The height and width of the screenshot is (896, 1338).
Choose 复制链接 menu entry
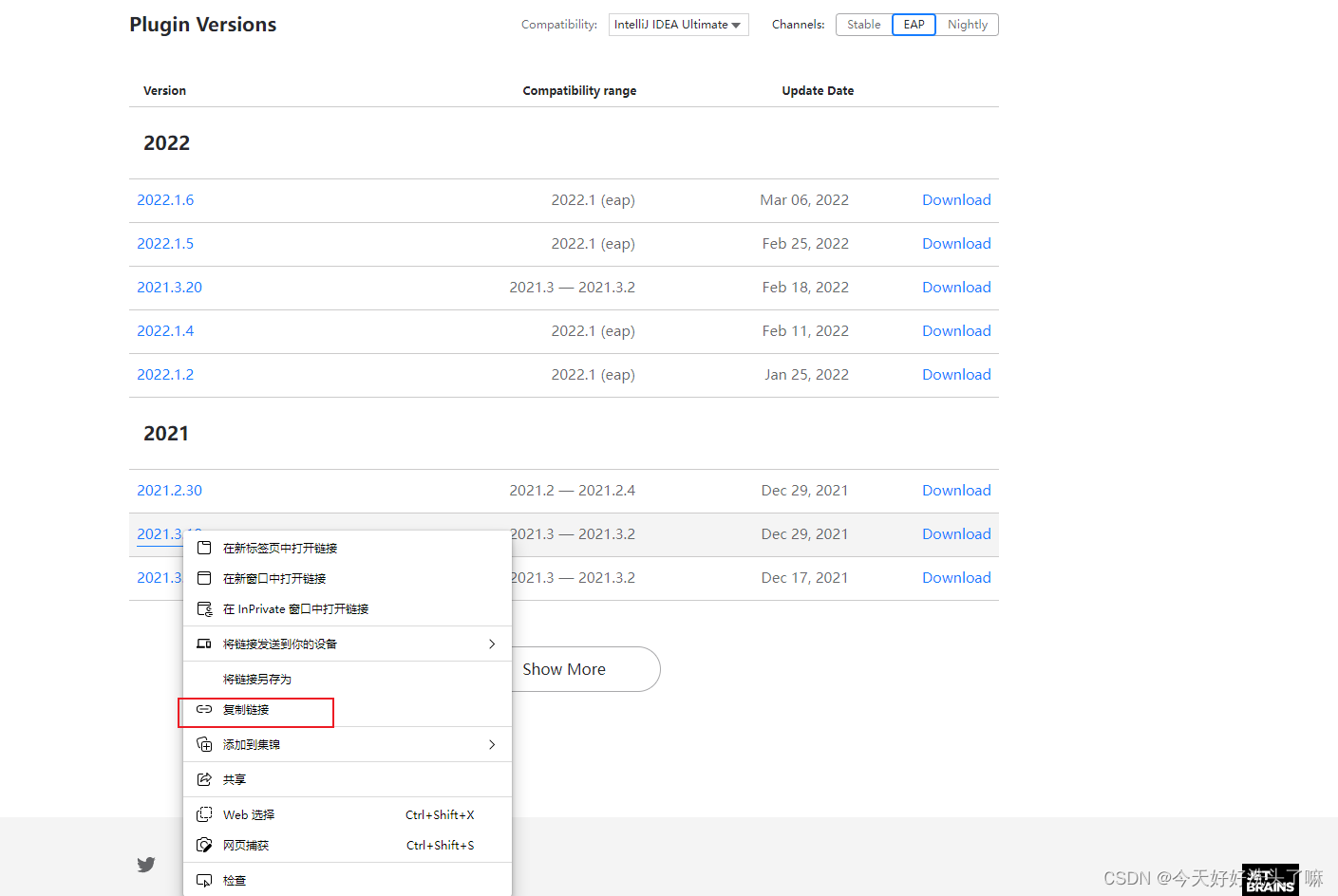[x=348, y=709]
